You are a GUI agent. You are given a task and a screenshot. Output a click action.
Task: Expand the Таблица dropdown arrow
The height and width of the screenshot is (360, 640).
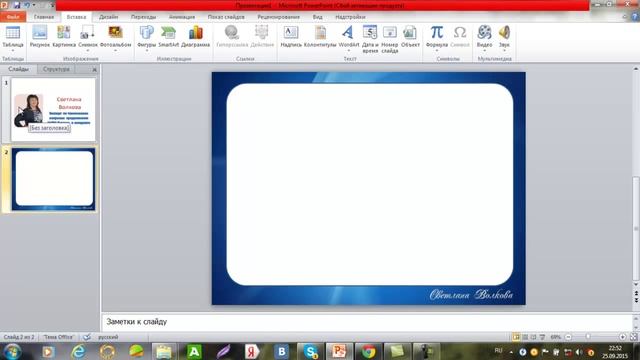[13, 51]
